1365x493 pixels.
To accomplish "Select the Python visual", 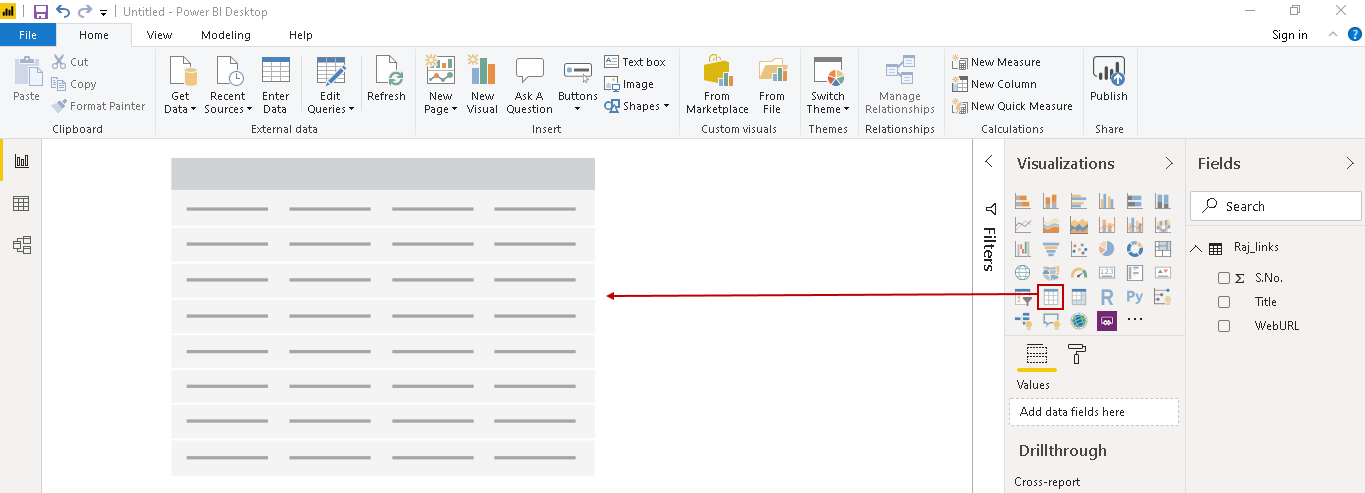I will tap(1135, 297).
